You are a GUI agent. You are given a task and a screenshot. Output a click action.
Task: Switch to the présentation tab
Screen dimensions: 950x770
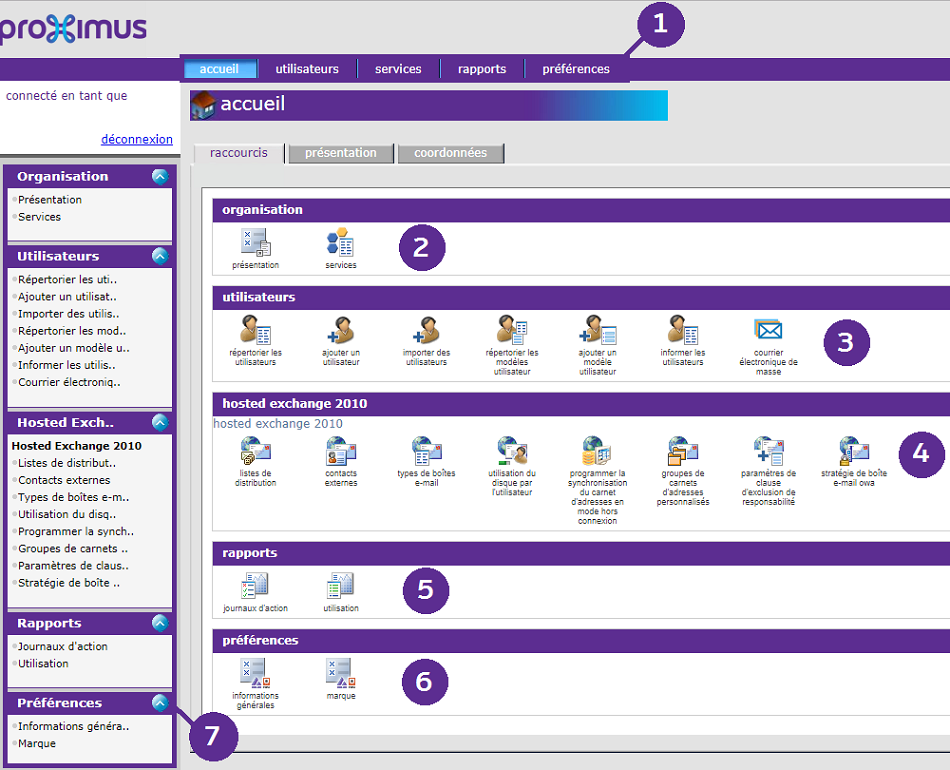coord(340,153)
